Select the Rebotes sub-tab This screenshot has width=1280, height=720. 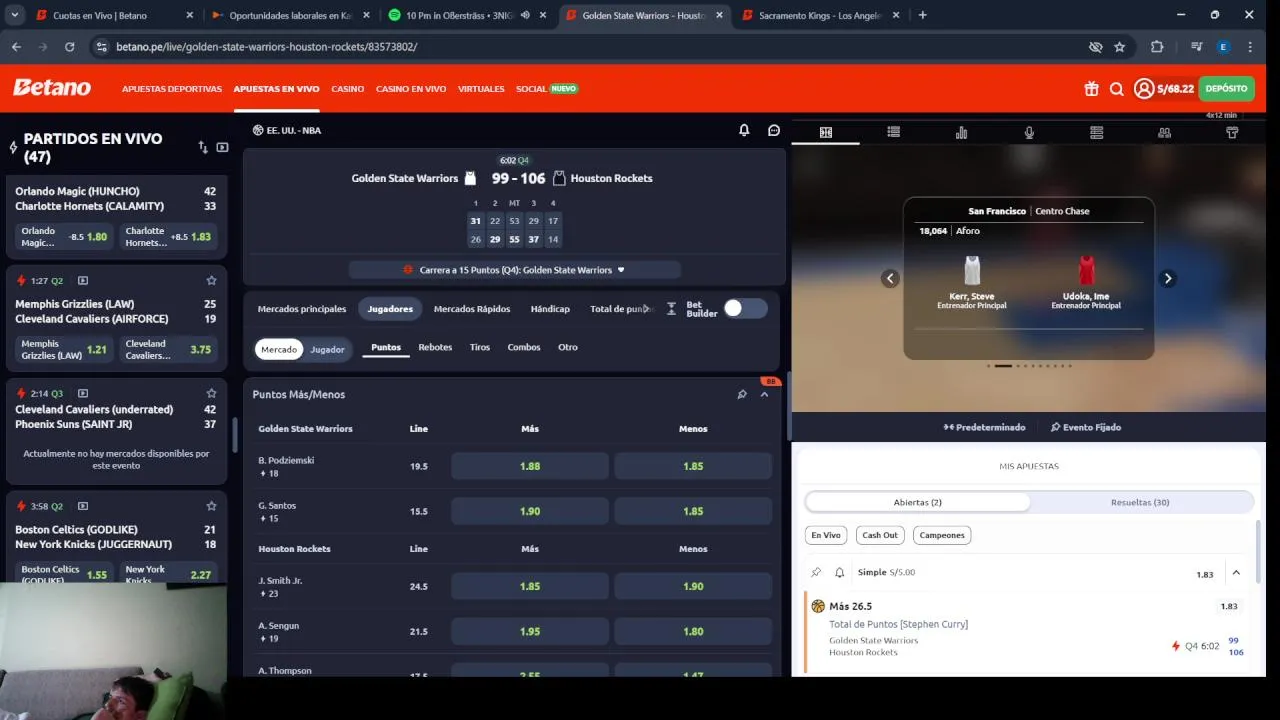point(435,347)
